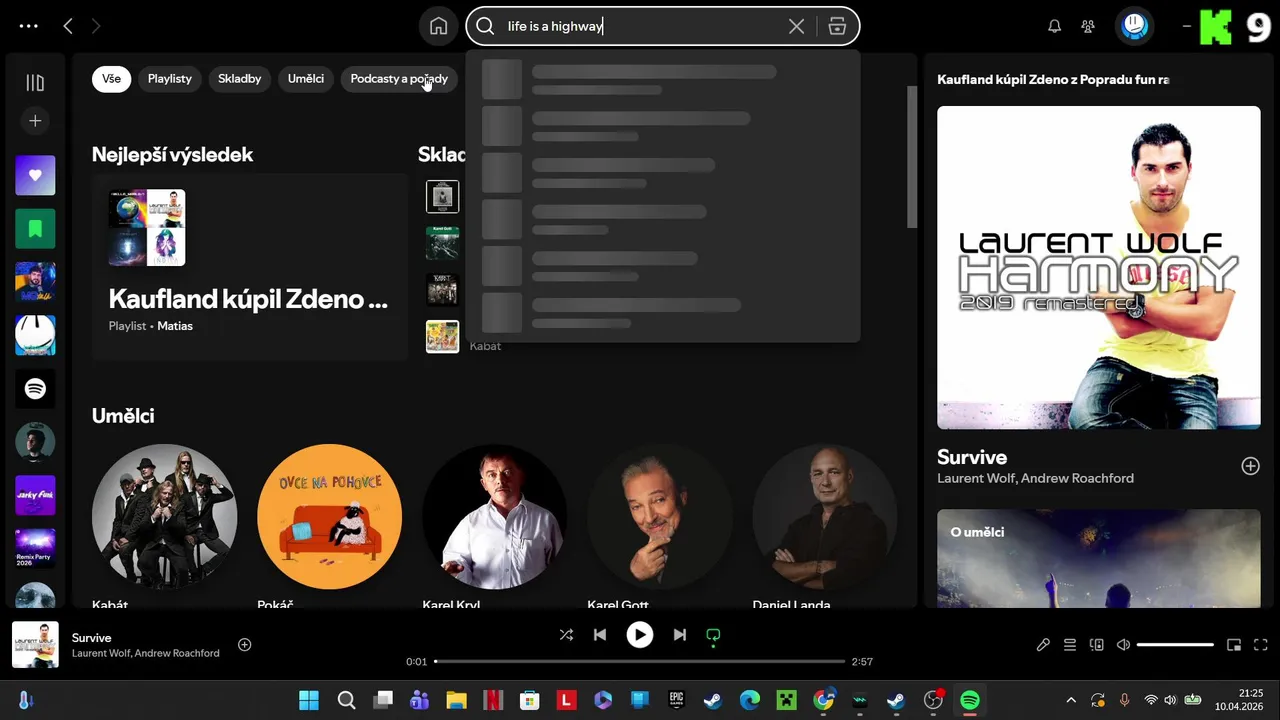
Task: Select the Vše filter chip
Action: [111, 79]
